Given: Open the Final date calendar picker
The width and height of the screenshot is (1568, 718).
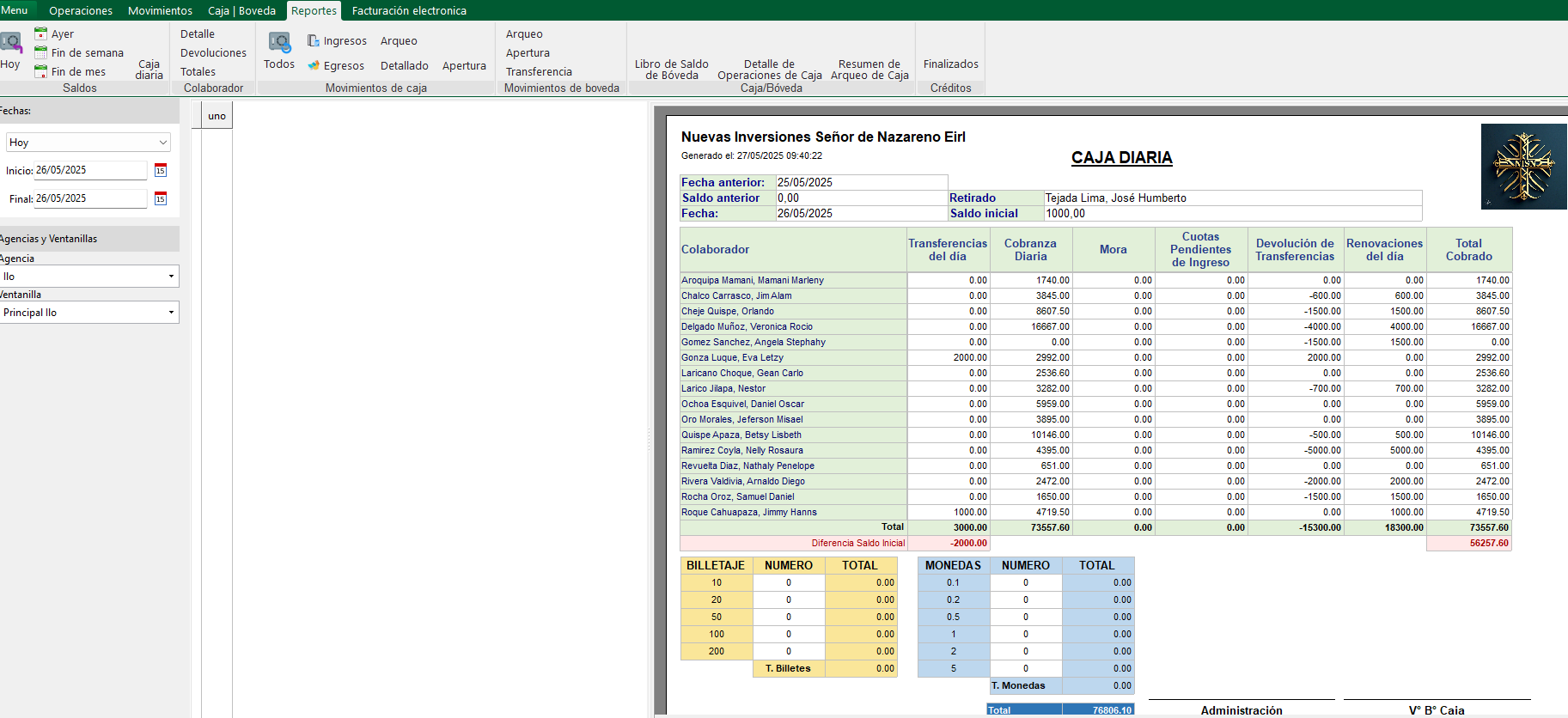Looking at the screenshot, I should coord(161,198).
